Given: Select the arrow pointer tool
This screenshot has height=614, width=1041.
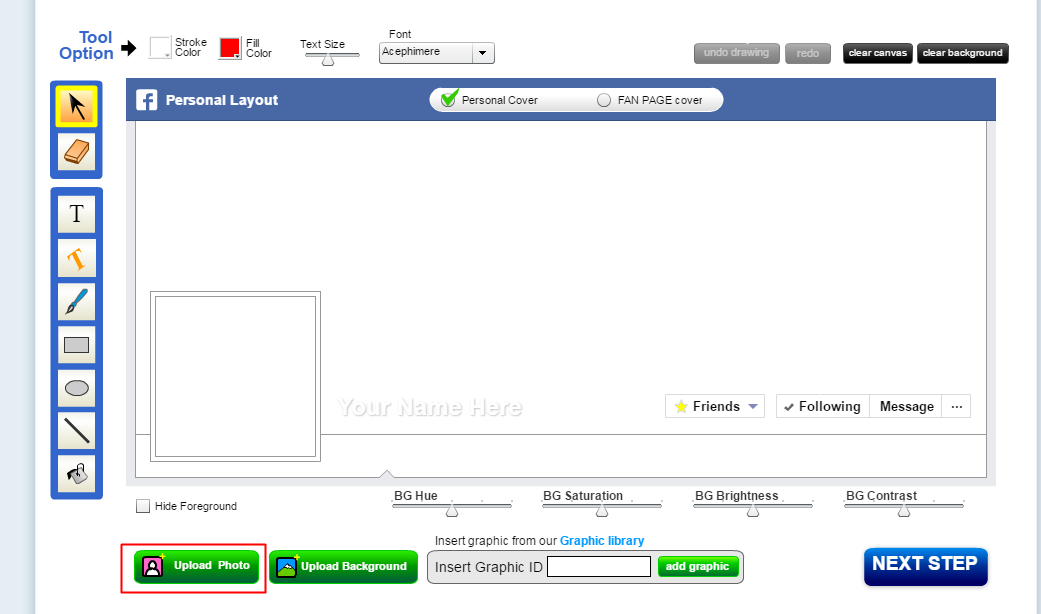Looking at the screenshot, I should pyautogui.click(x=76, y=107).
